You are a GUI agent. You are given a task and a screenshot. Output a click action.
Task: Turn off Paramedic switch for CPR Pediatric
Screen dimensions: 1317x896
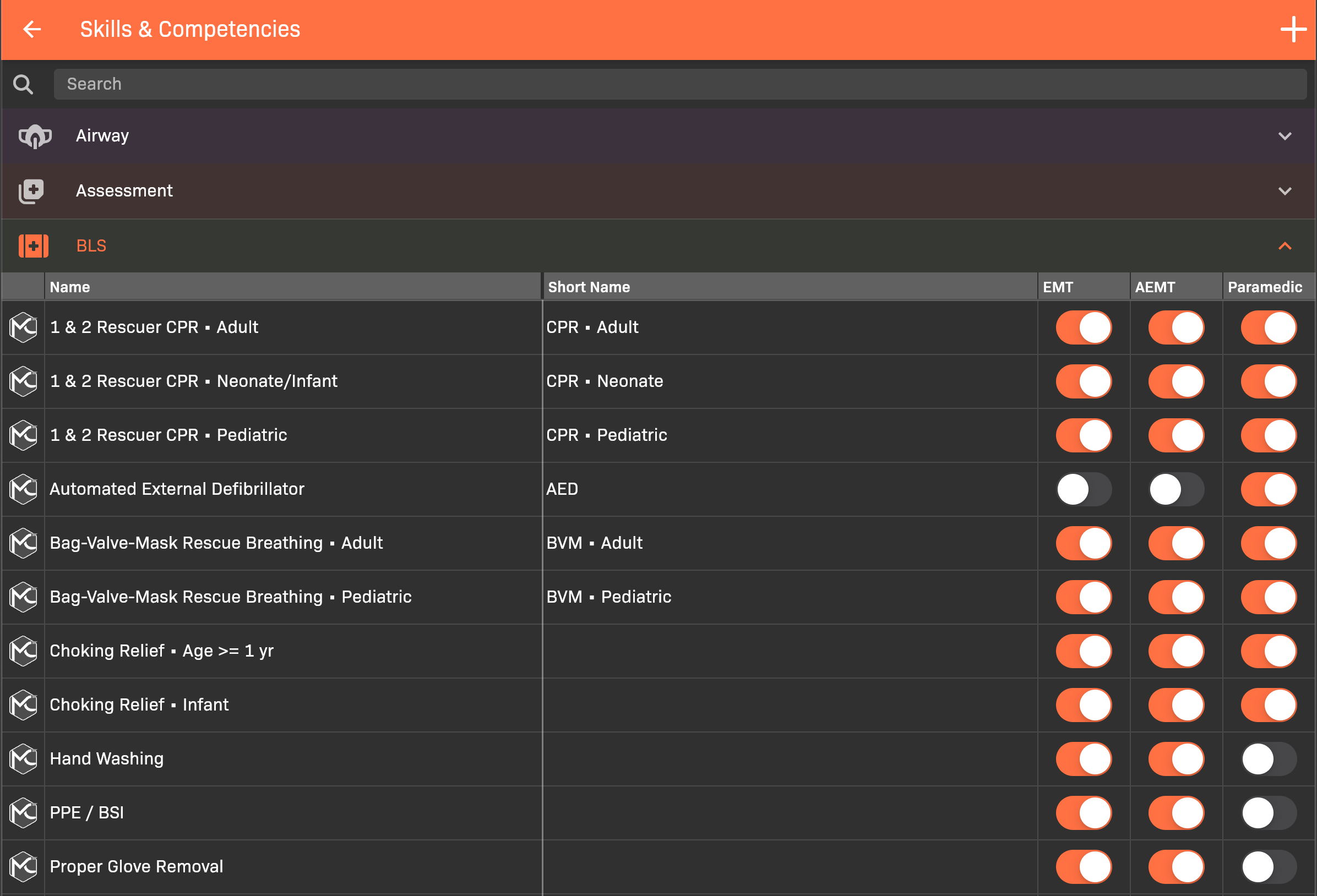(1268, 435)
